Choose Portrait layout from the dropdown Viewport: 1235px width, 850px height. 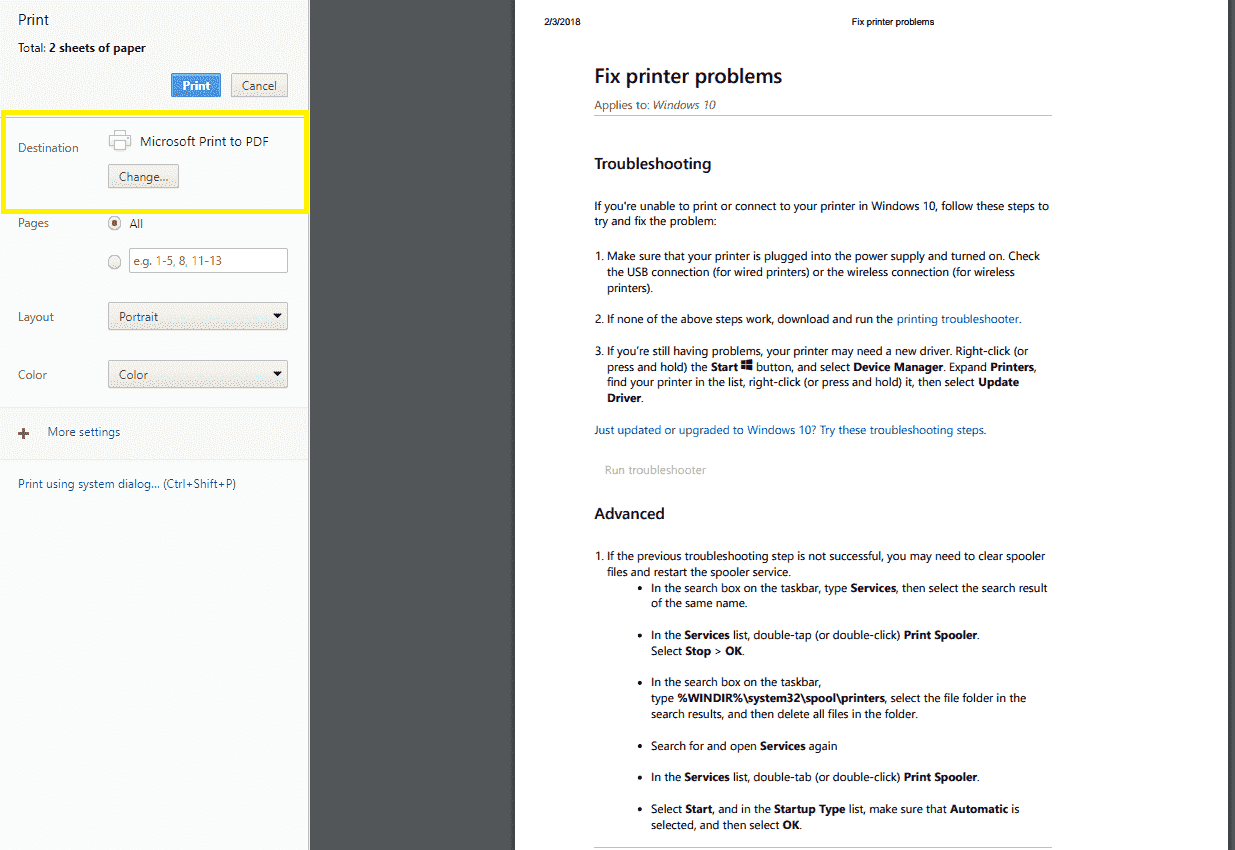pyautogui.click(x=197, y=316)
